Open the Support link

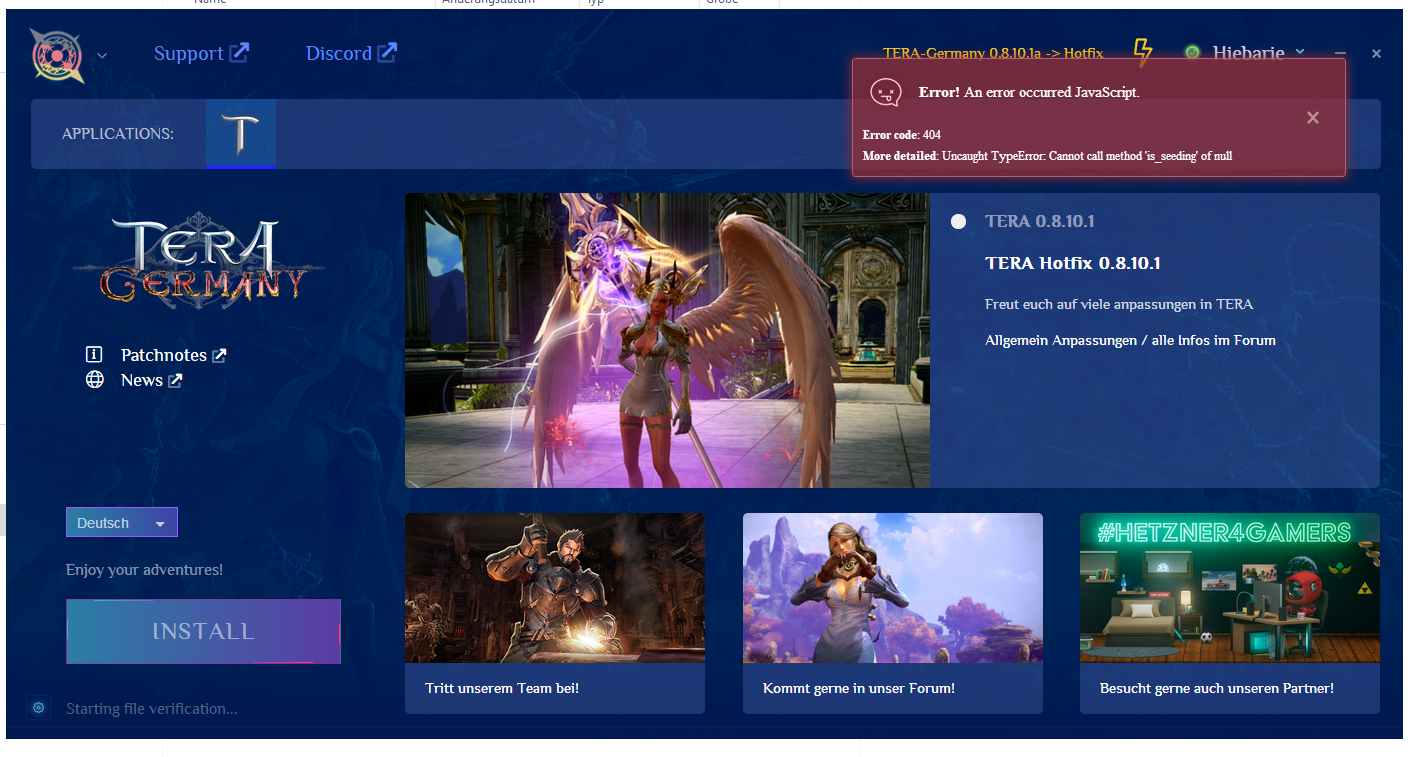pos(201,53)
